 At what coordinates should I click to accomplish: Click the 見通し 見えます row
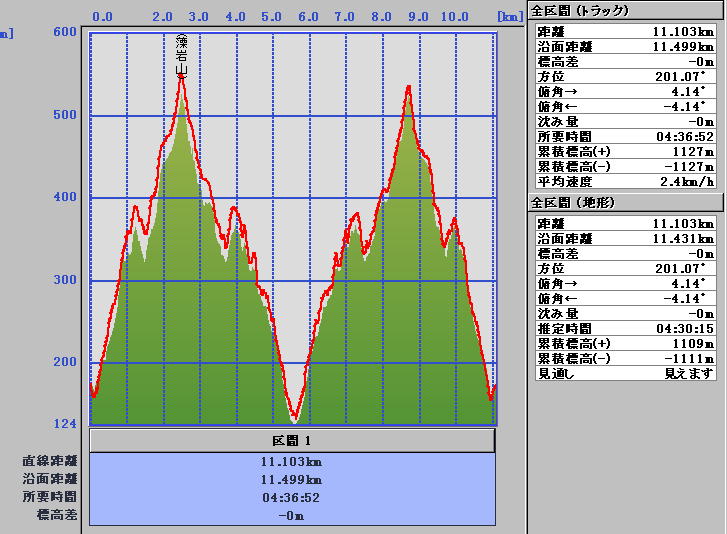click(x=625, y=373)
